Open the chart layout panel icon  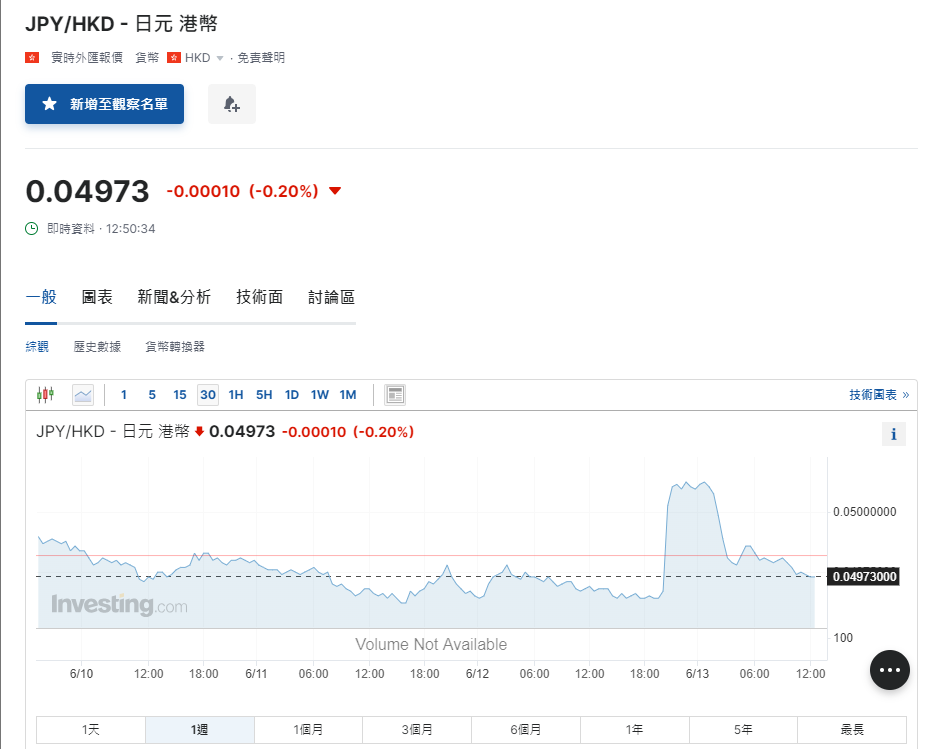point(394,394)
